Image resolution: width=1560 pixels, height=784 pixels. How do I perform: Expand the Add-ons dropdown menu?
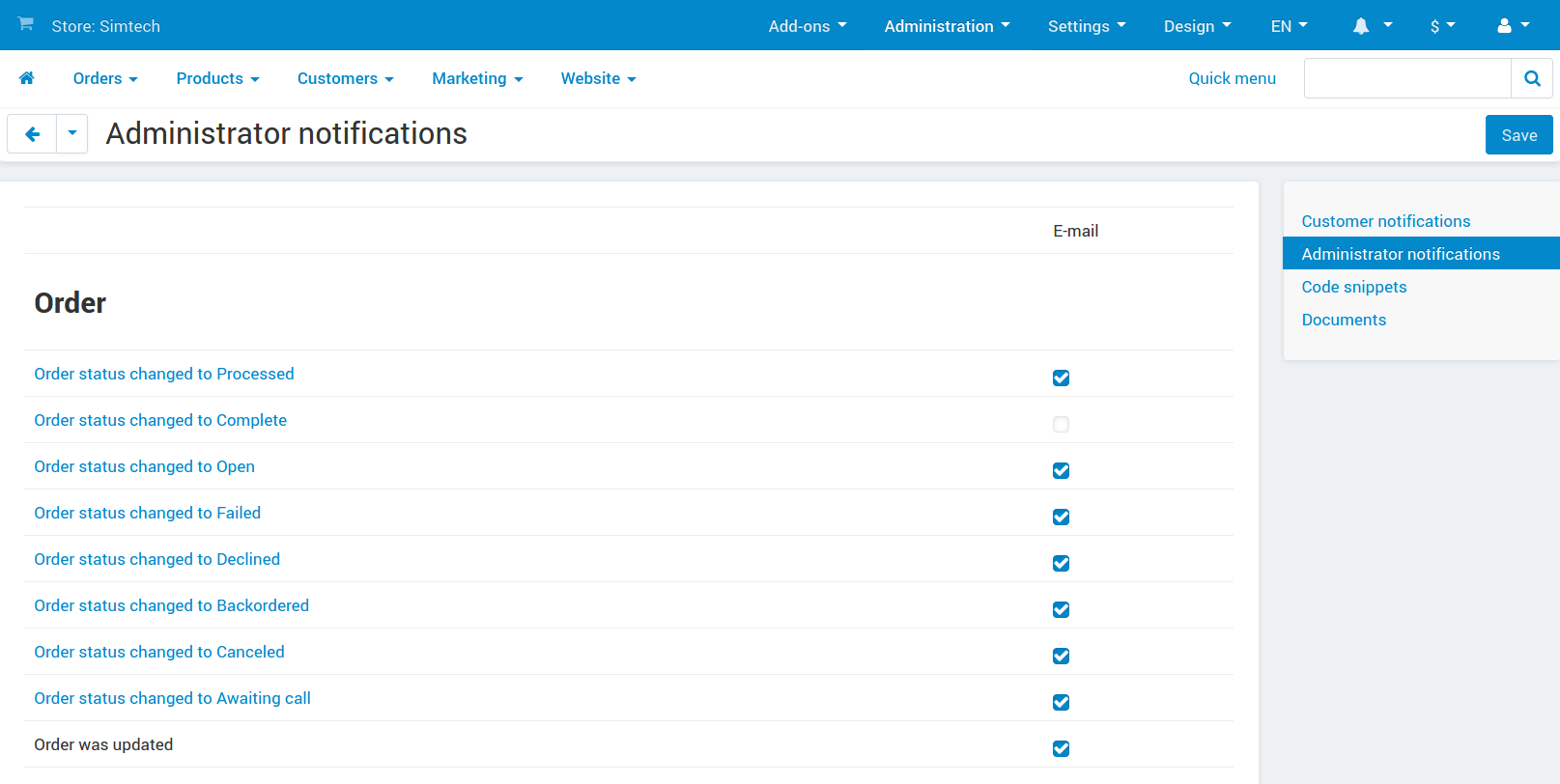[808, 26]
